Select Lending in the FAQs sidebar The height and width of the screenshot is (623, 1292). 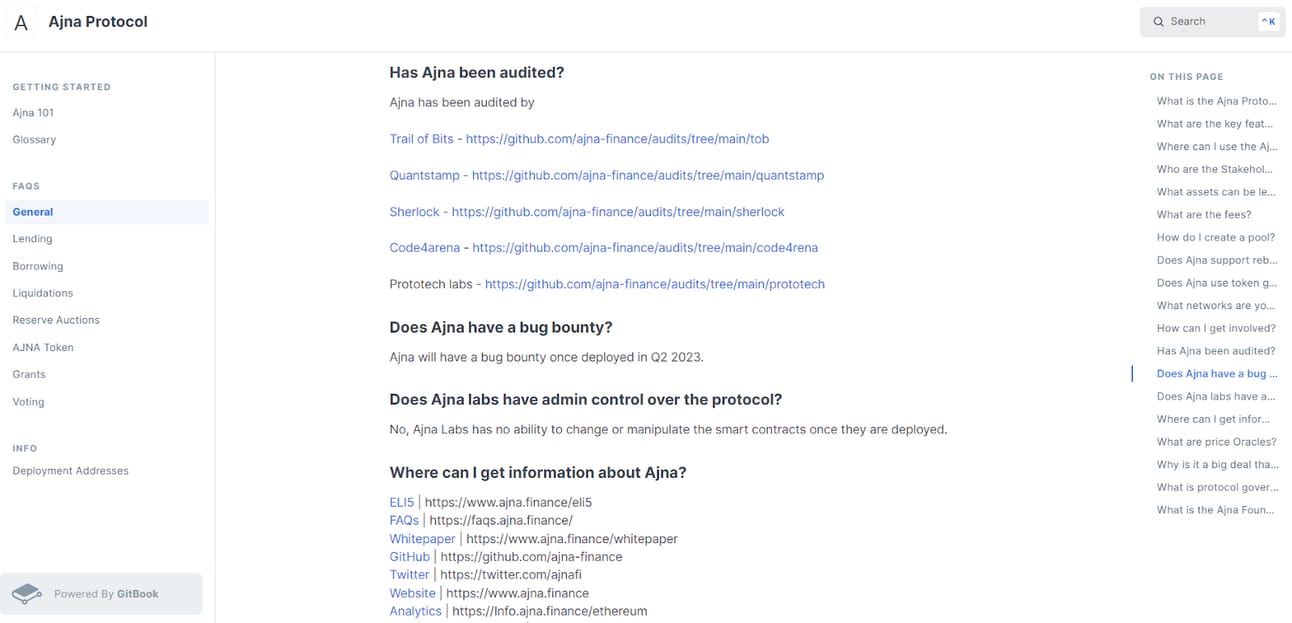pos(32,239)
